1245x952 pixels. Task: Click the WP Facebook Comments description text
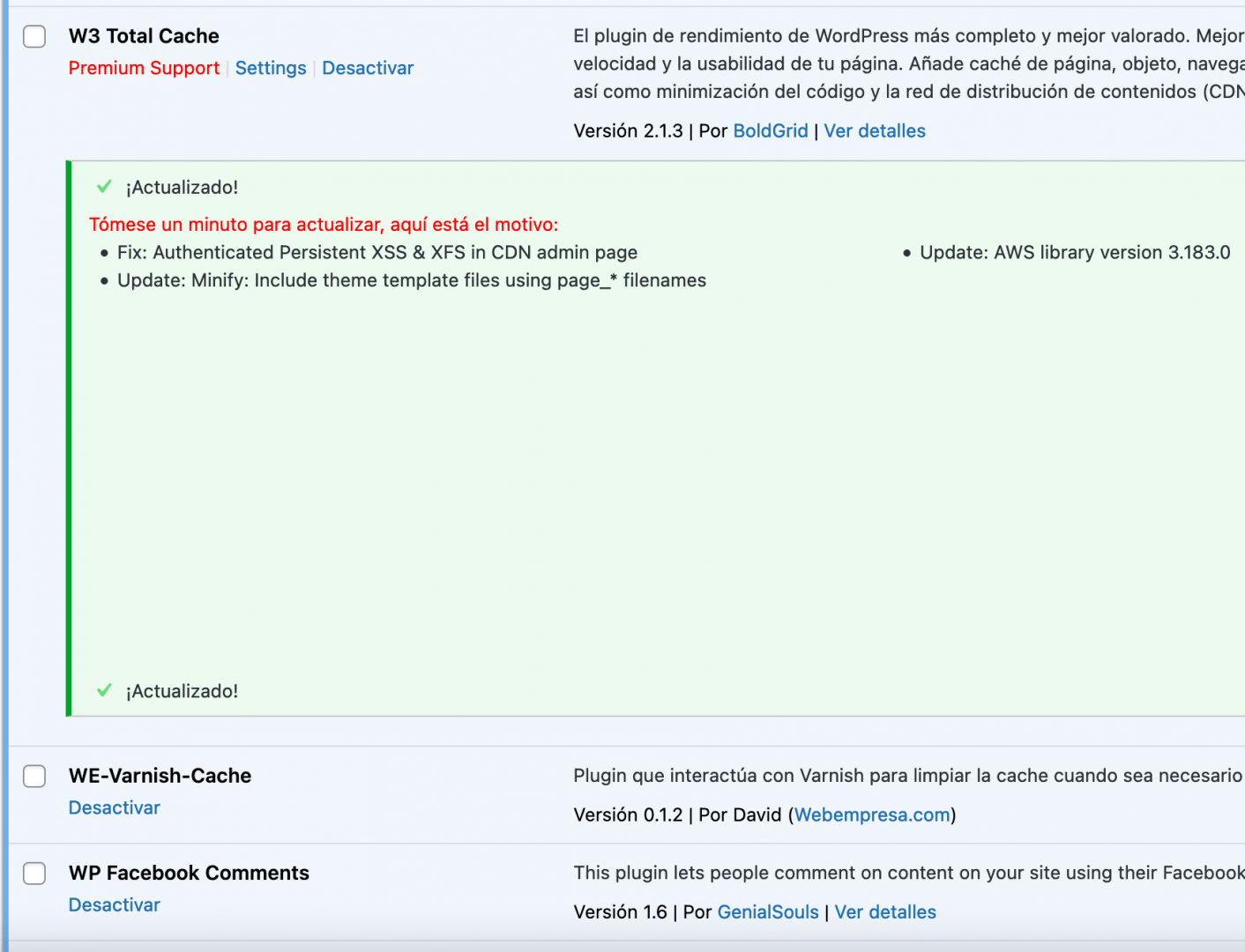pyautogui.click(x=909, y=873)
